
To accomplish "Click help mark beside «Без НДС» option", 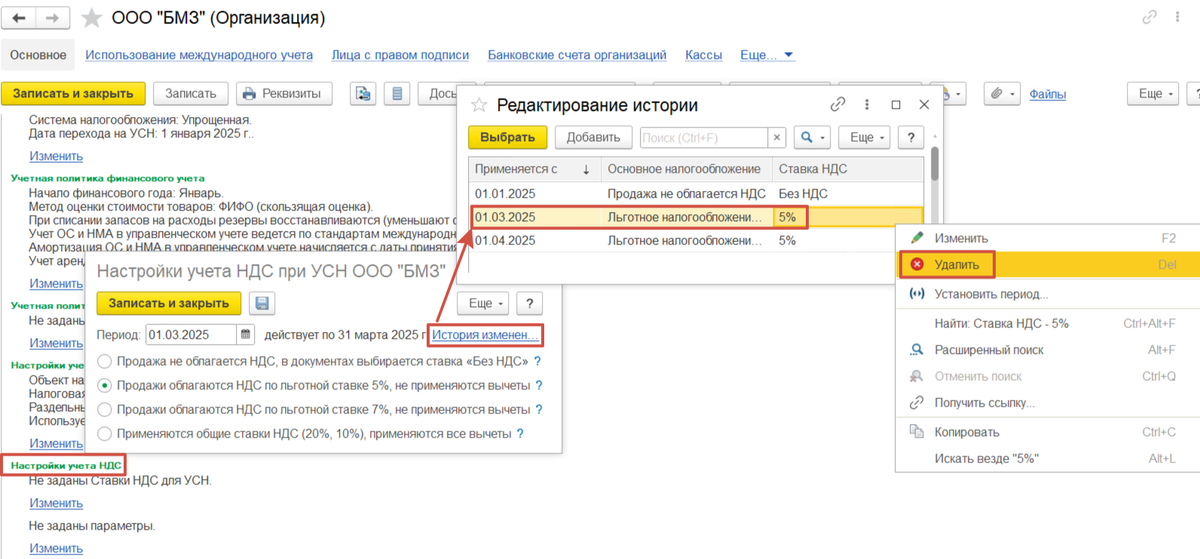I will [537, 362].
